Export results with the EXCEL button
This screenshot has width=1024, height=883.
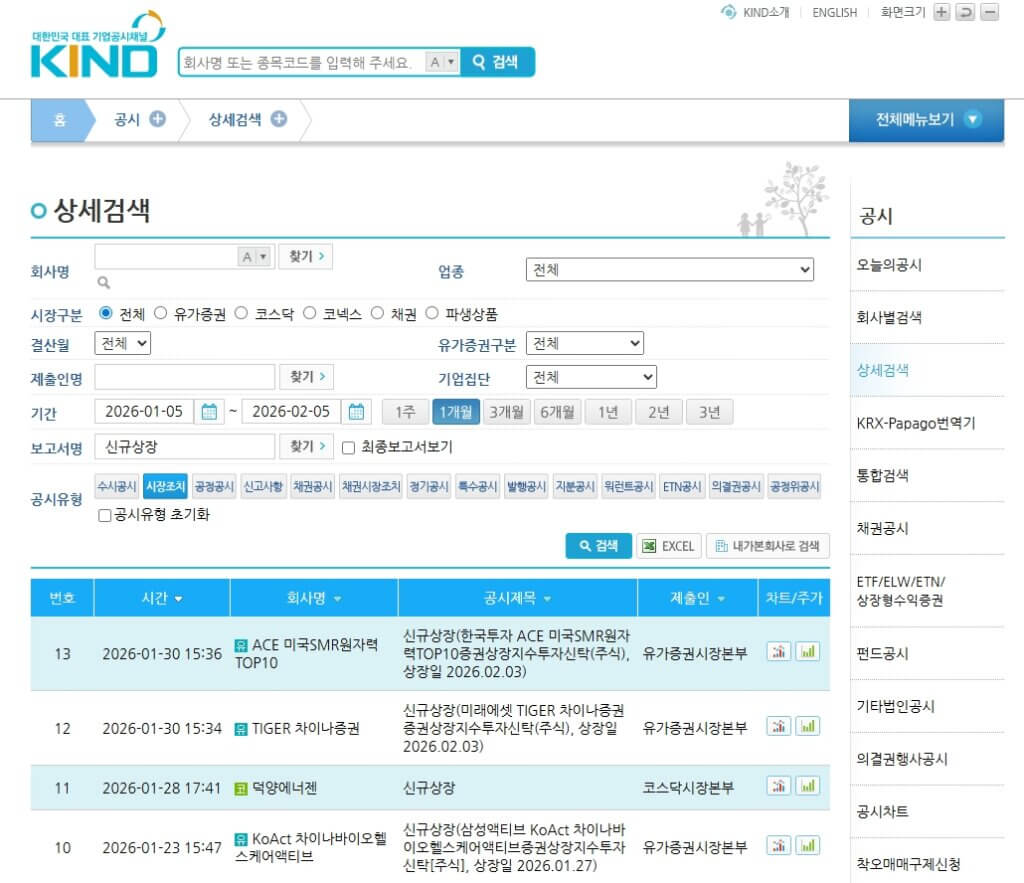click(668, 546)
